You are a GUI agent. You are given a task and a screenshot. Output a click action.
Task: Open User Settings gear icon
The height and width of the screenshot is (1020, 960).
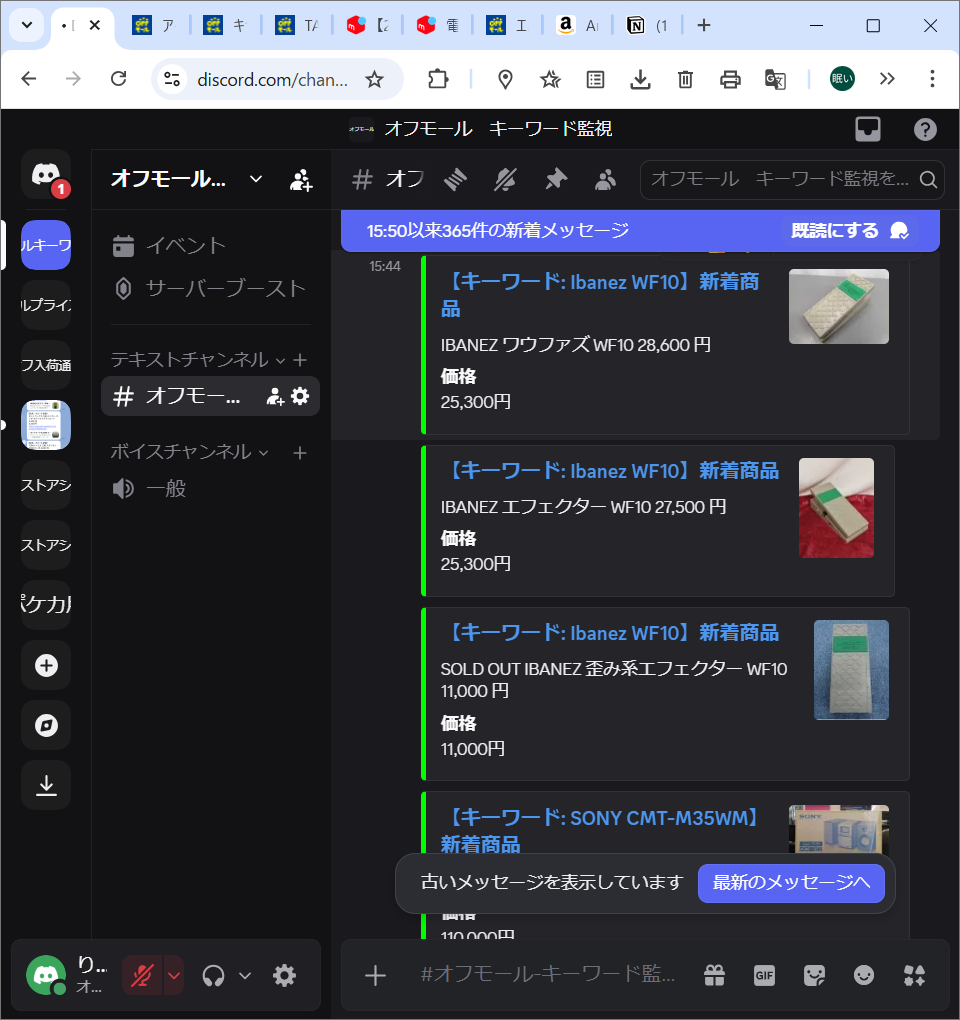tap(284, 975)
